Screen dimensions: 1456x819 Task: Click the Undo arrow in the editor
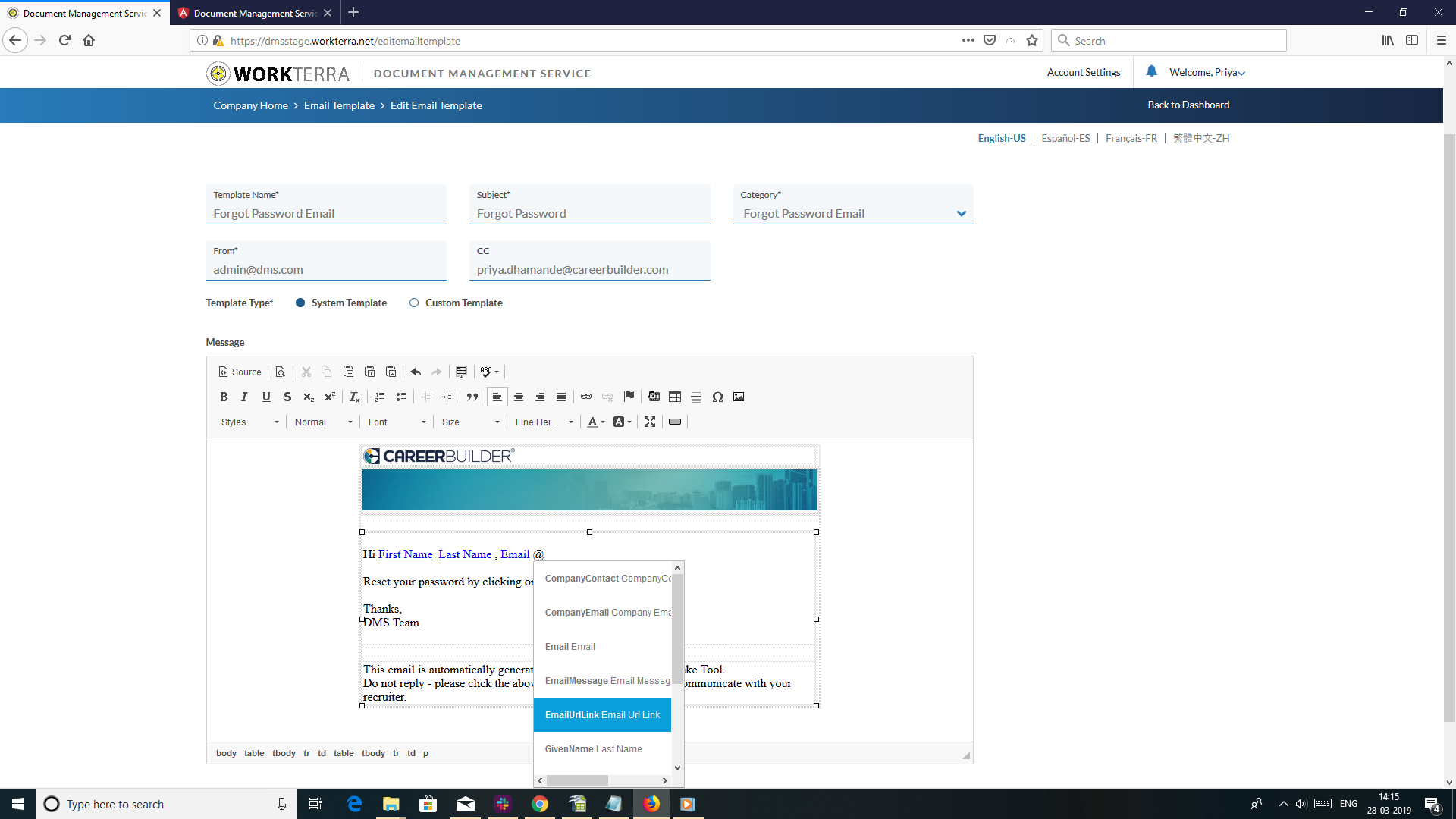tap(416, 372)
